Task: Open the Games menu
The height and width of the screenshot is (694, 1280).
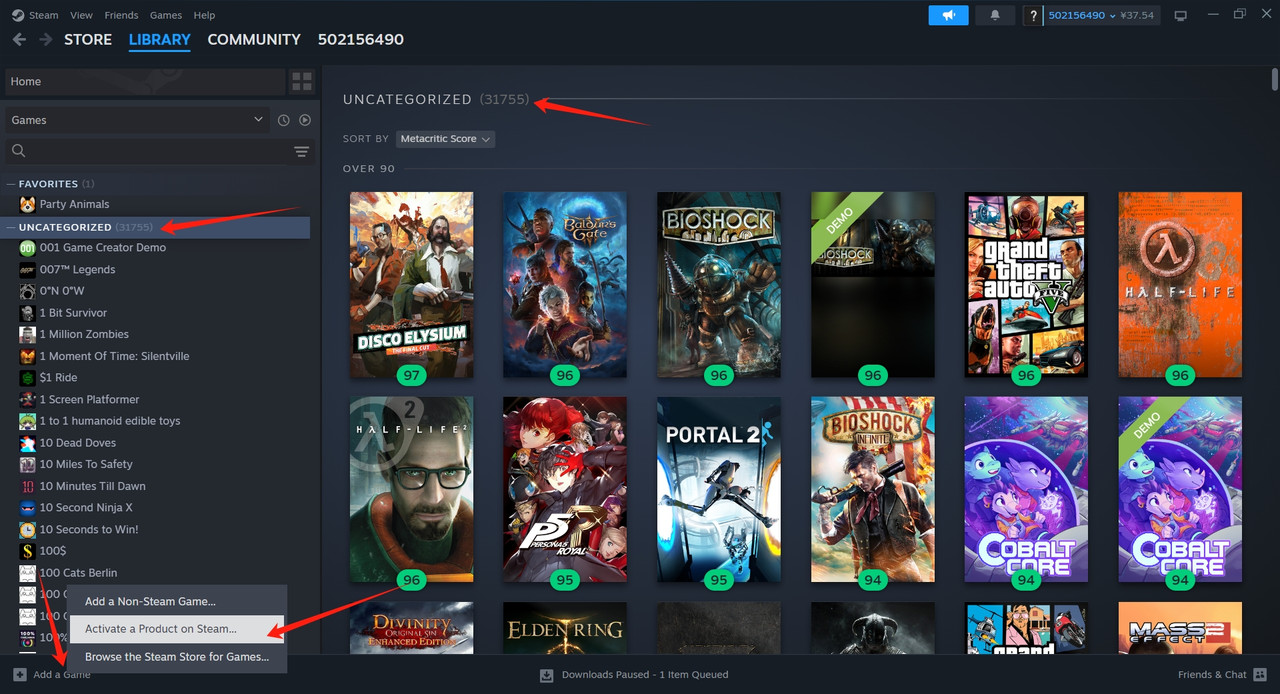Action: pyautogui.click(x=165, y=15)
